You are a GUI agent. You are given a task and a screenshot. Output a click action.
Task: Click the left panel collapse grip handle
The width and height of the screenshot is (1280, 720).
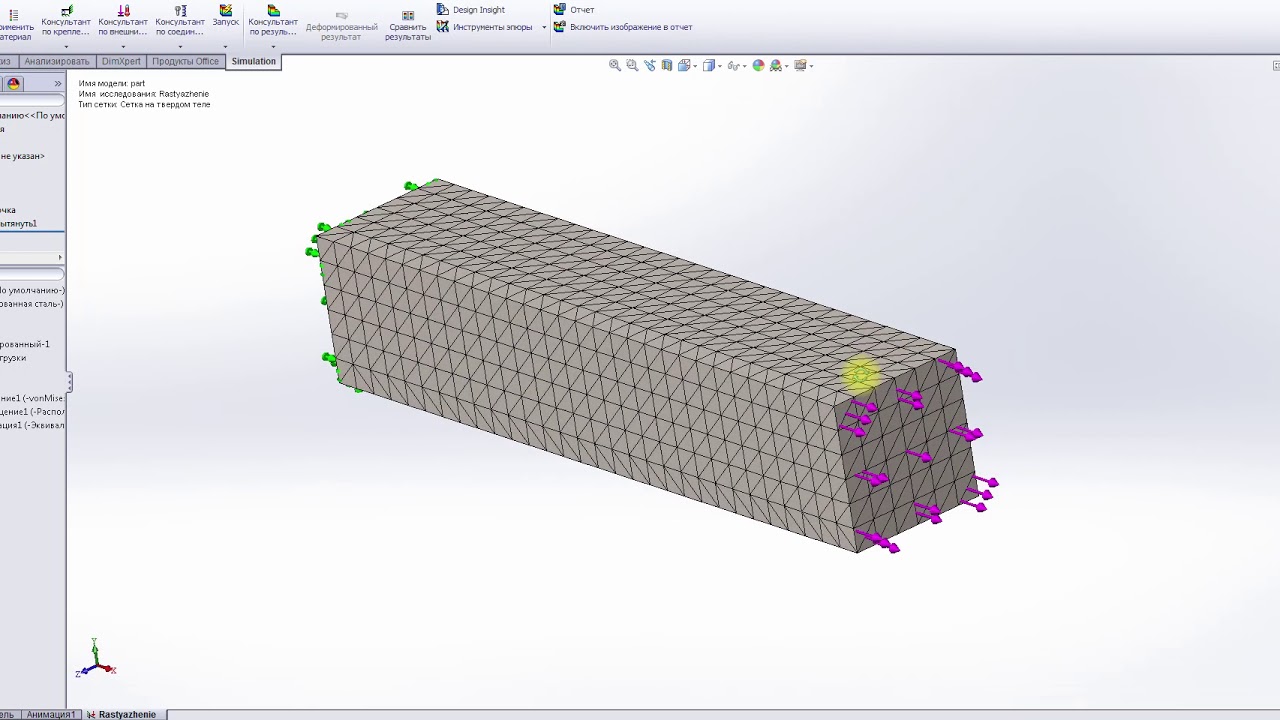coord(69,382)
